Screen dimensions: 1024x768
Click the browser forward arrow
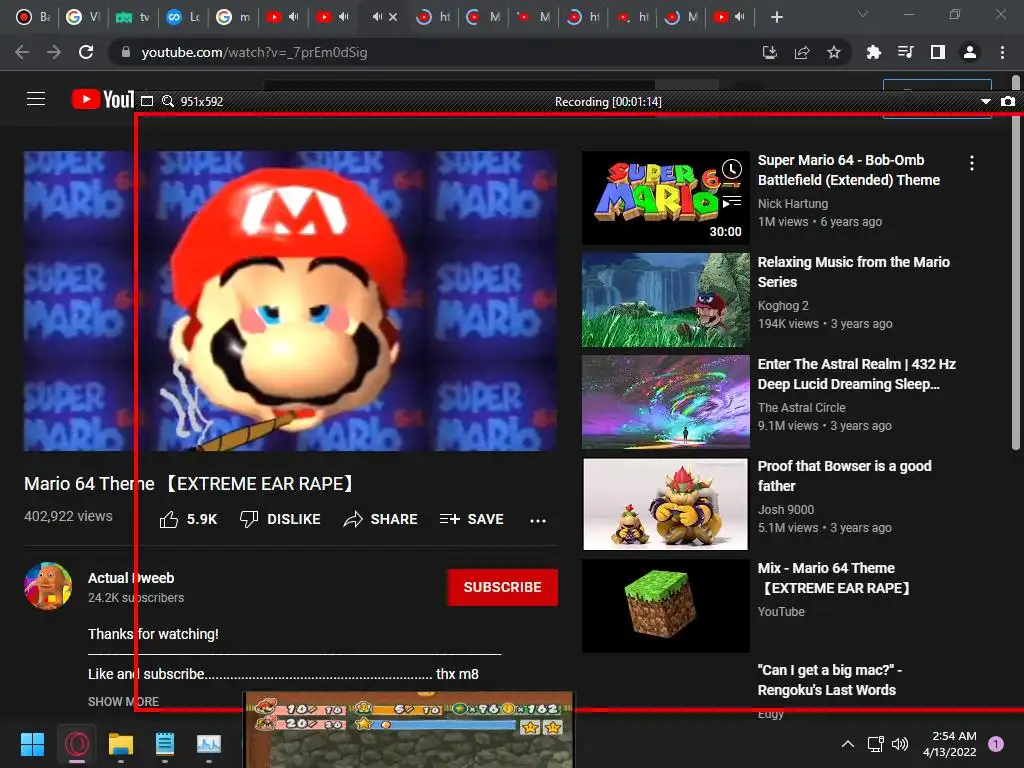(54, 52)
